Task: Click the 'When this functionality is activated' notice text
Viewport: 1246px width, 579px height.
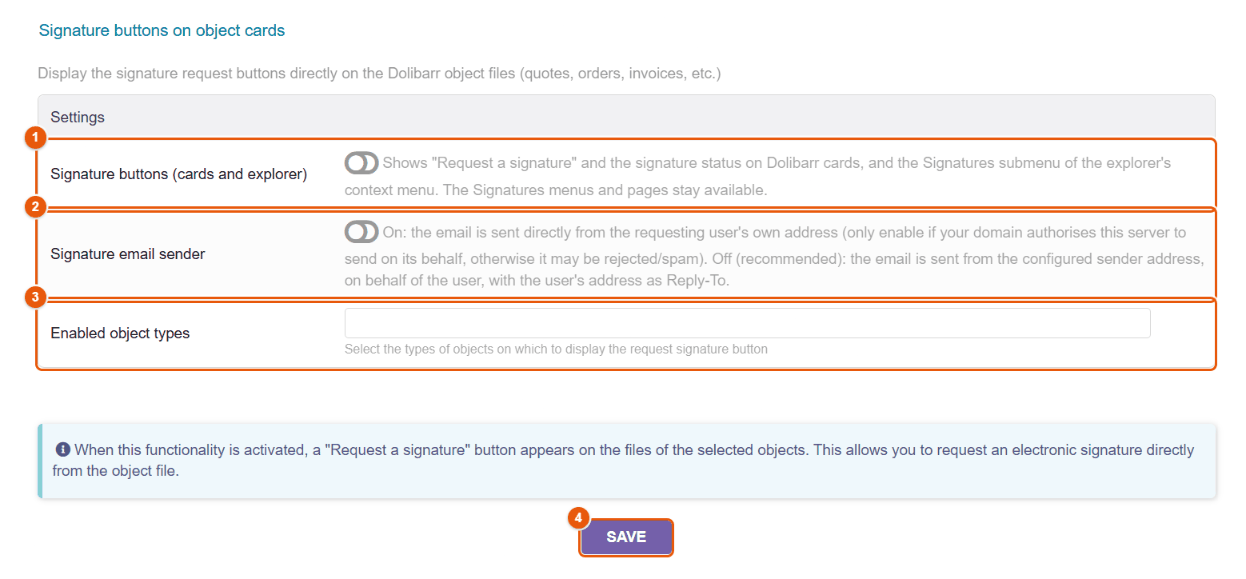Action: (624, 460)
